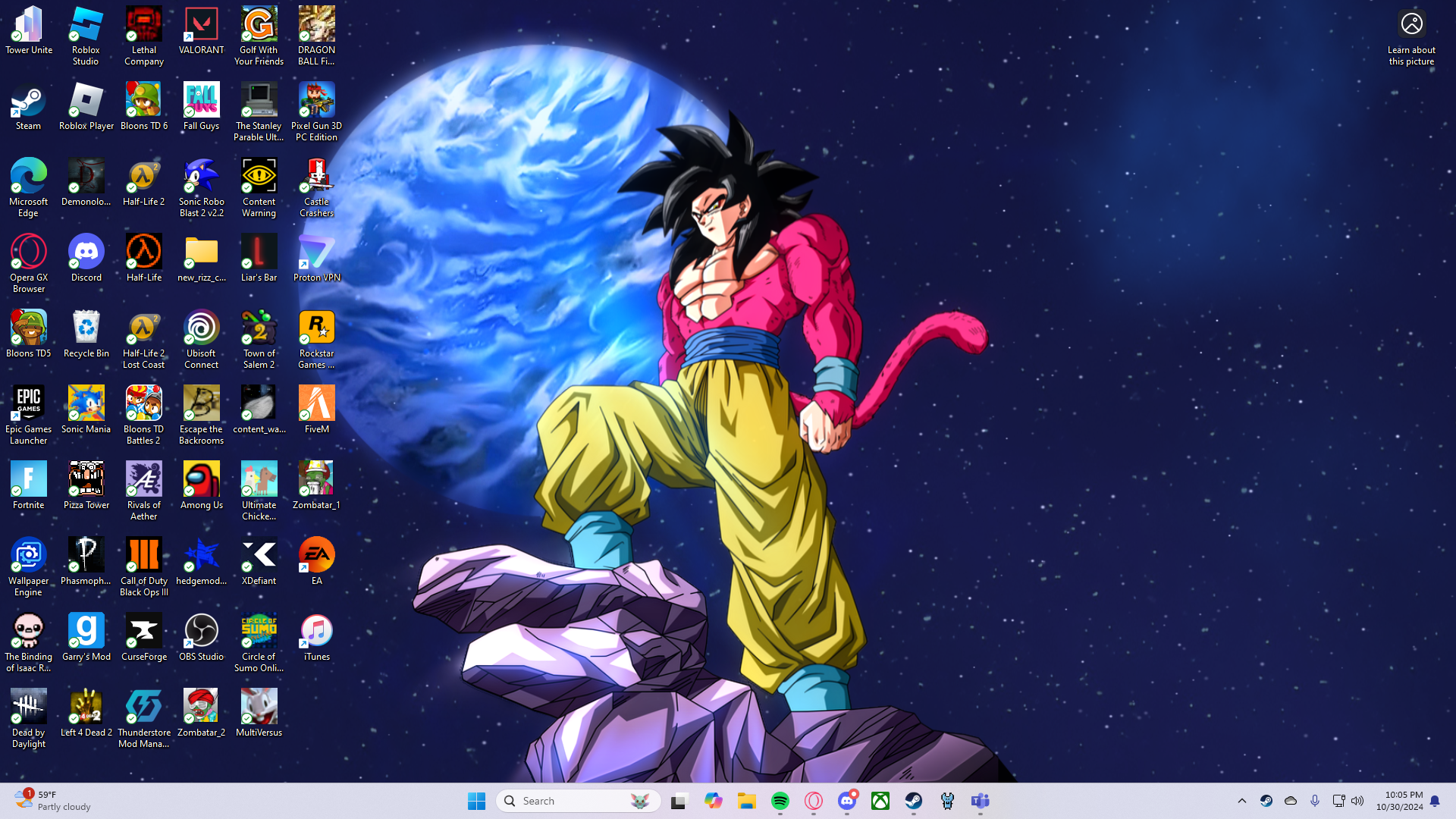1456x819 pixels.
Task: Select the Left 4 Dead 2 icon
Action: pos(86,714)
